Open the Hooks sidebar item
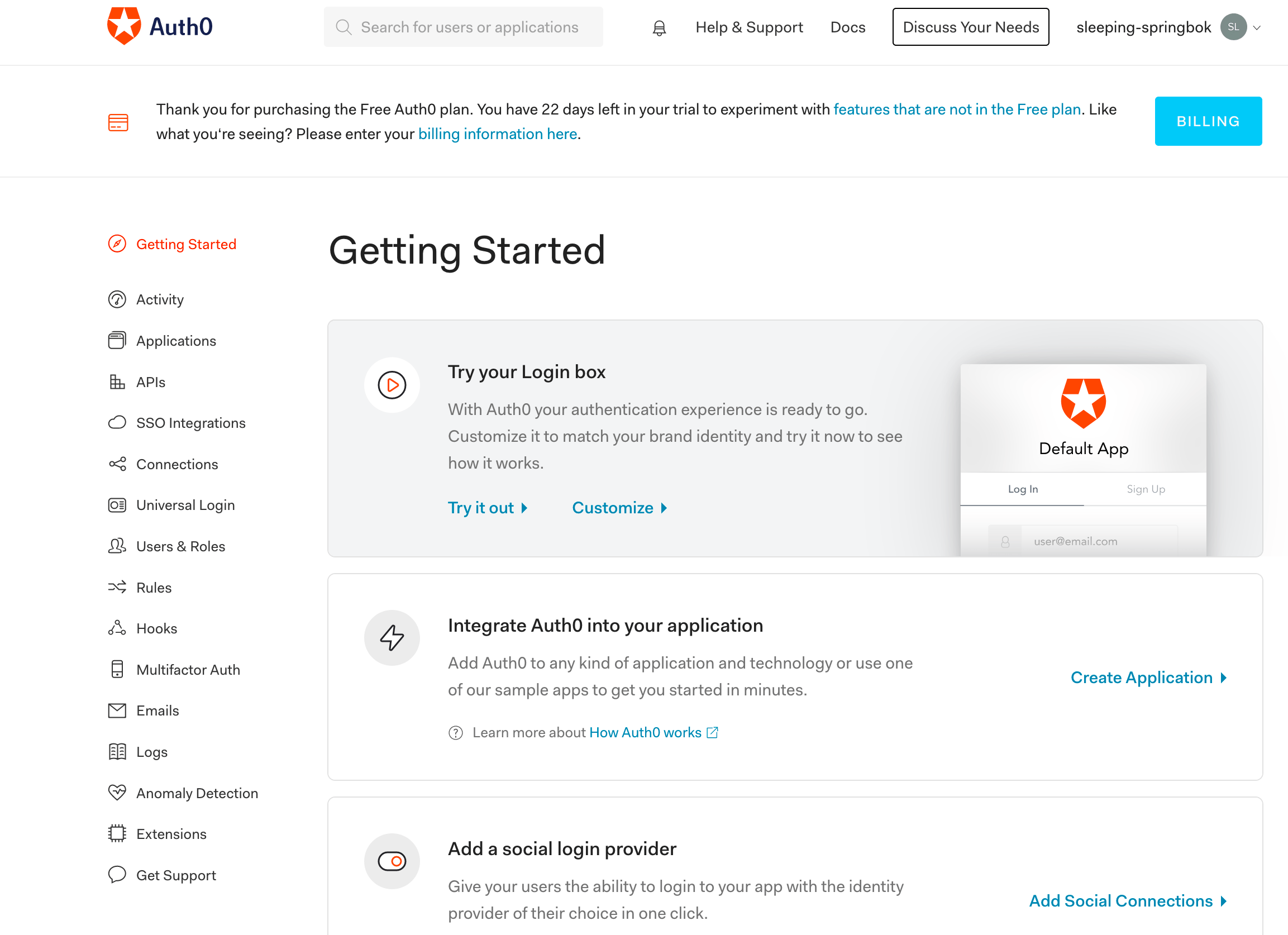 (157, 628)
